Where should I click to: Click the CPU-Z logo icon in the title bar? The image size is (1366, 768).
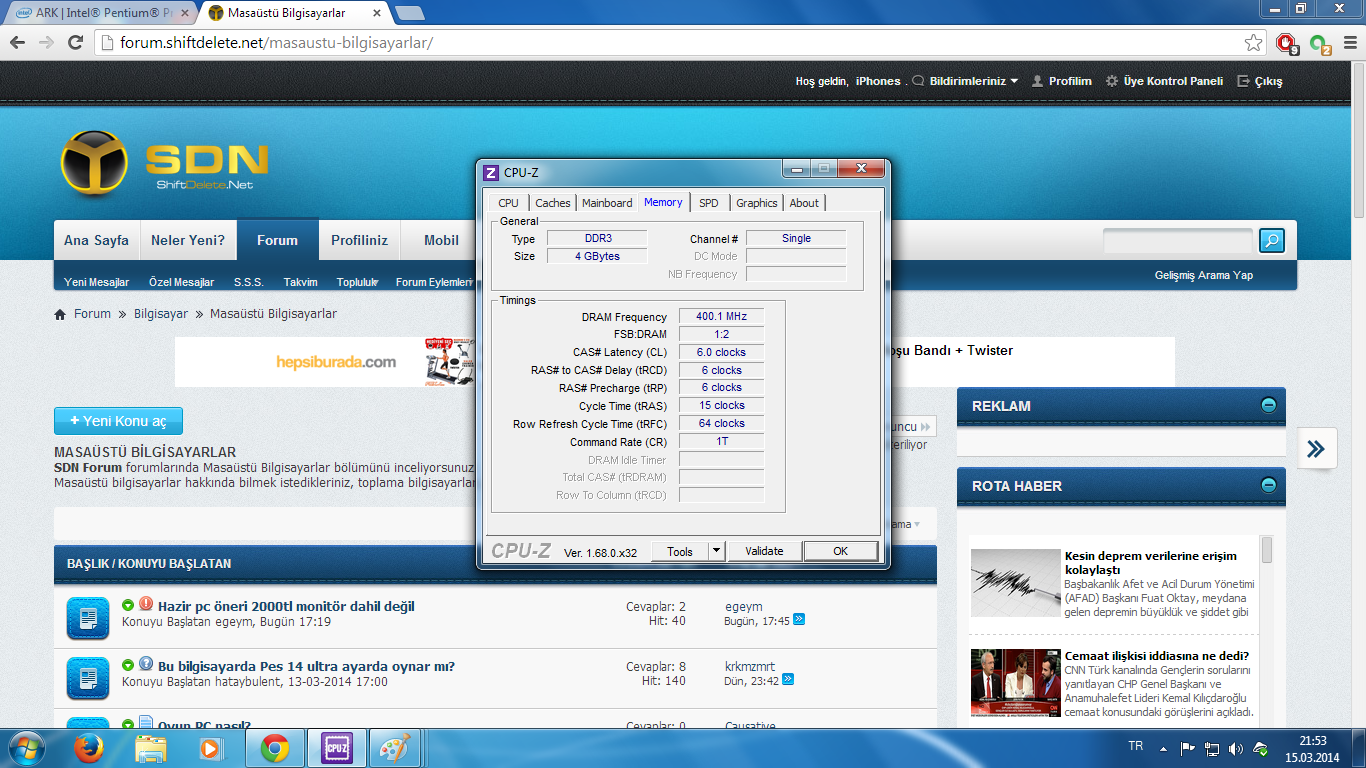(491, 173)
